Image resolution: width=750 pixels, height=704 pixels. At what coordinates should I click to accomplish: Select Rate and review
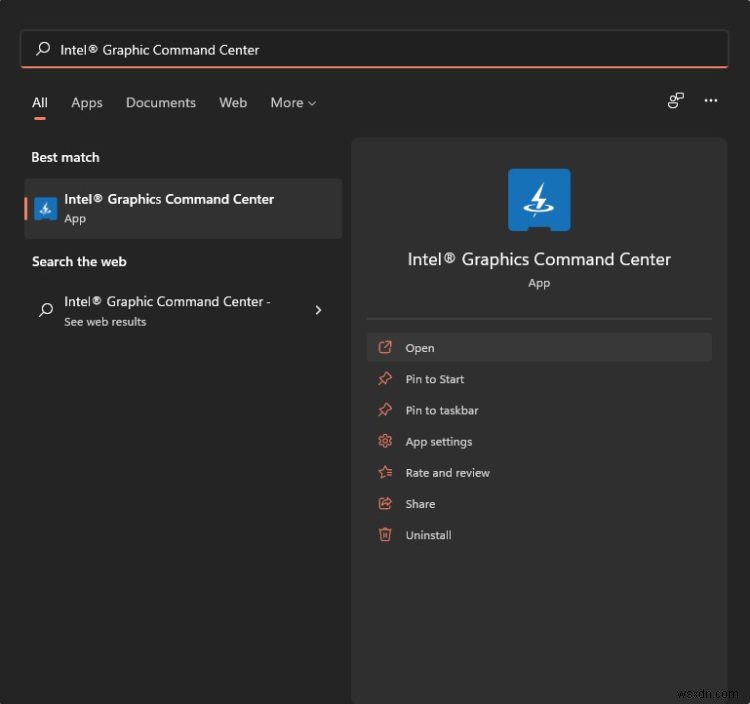click(539, 473)
